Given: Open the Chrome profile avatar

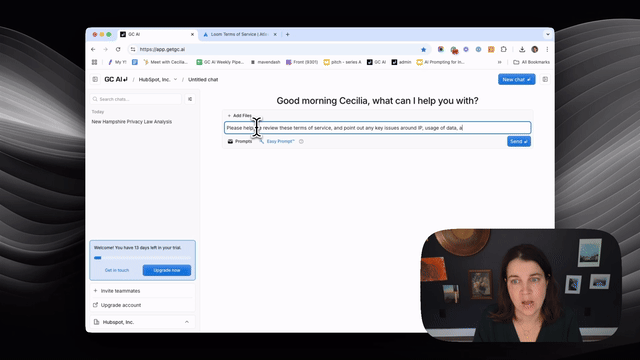Looking at the screenshot, I should 535,49.
